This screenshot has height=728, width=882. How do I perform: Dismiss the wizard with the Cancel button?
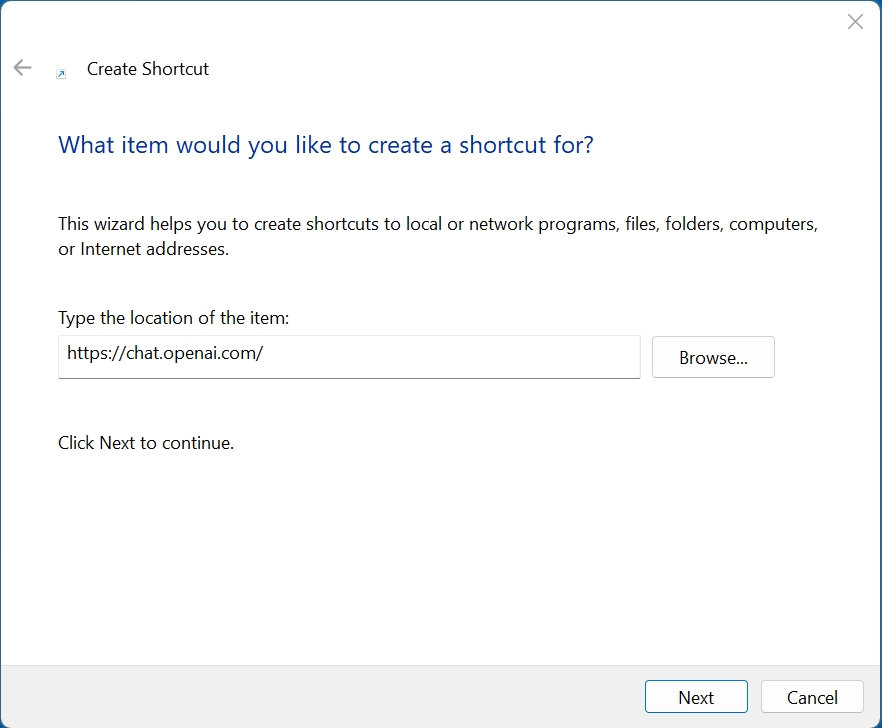tap(812, 697)
